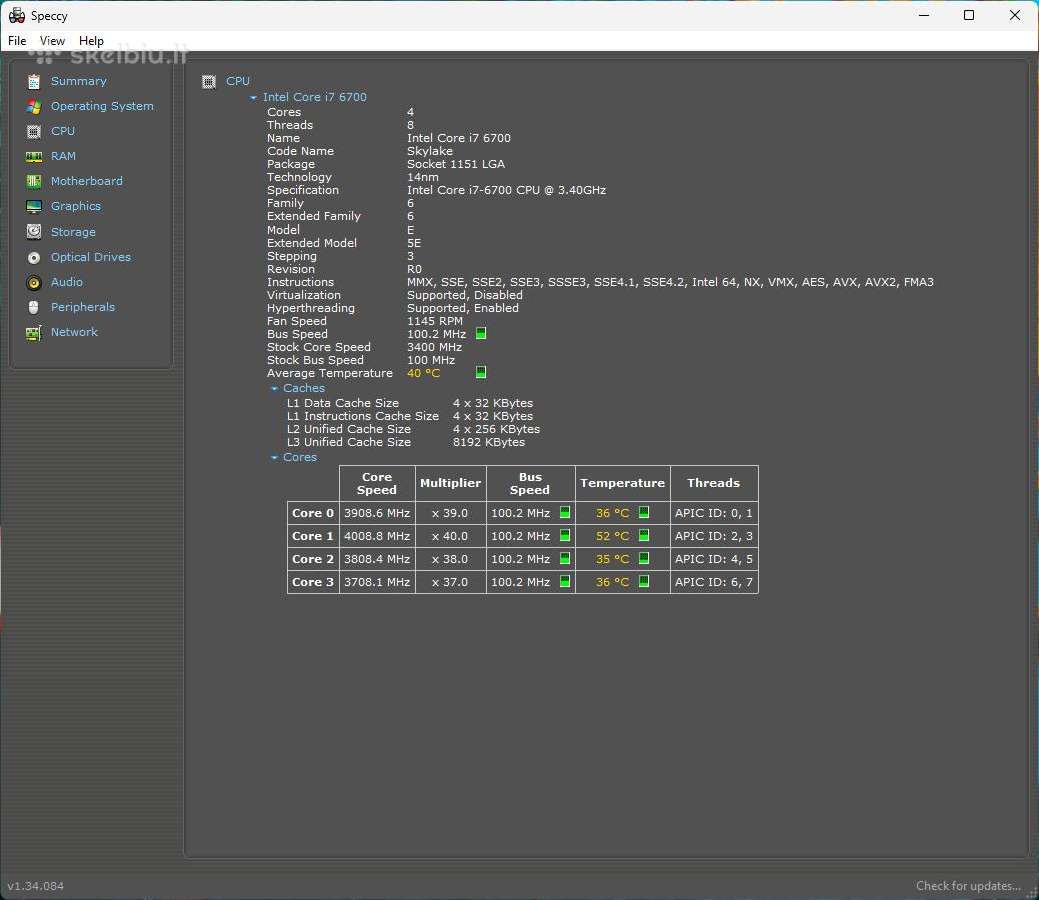
Task: Click the APIC ID: 6, 7 cell
Action: click(714, 582)
